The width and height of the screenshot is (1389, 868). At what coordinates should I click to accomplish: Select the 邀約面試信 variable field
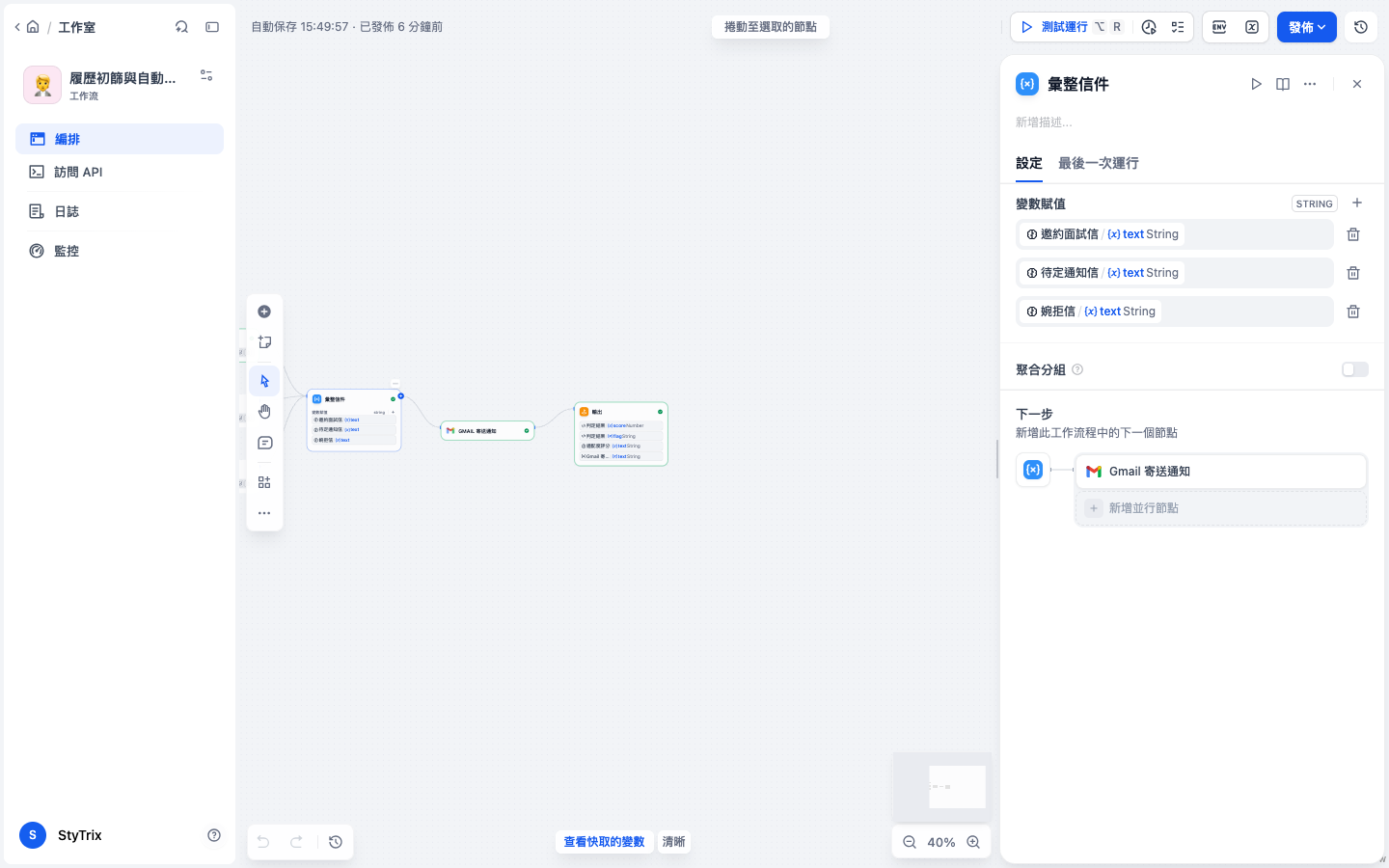(1176, 234)
